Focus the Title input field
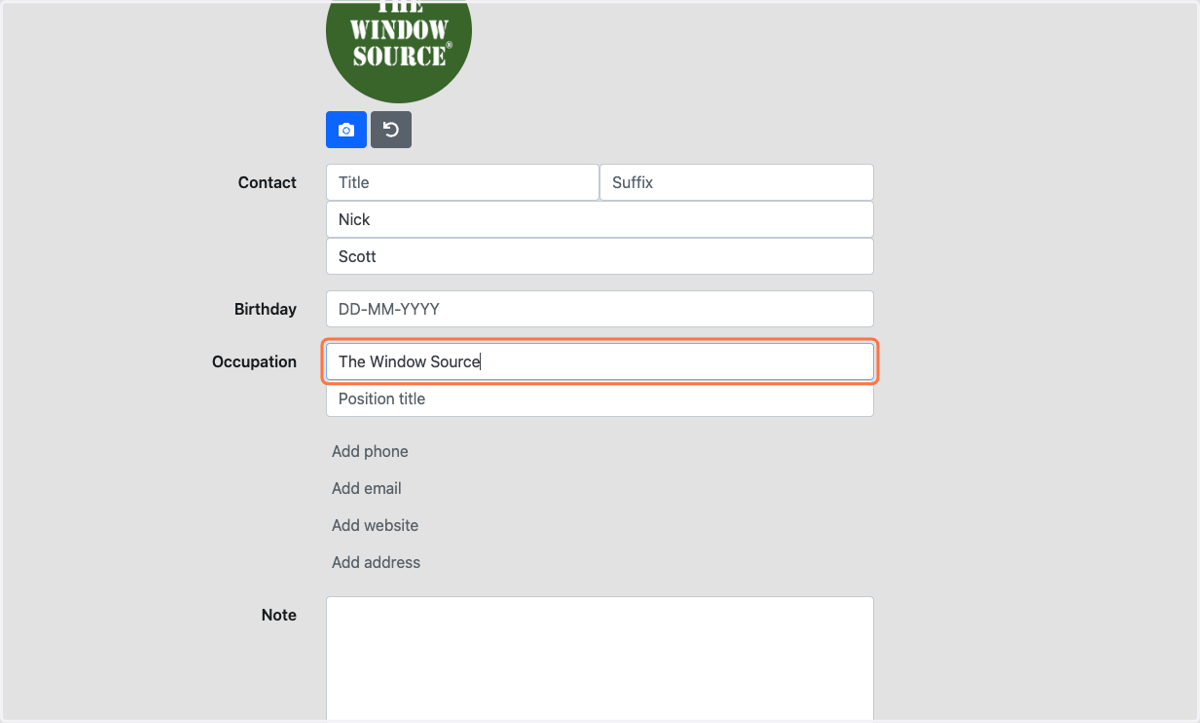 (x=462, y=182)
